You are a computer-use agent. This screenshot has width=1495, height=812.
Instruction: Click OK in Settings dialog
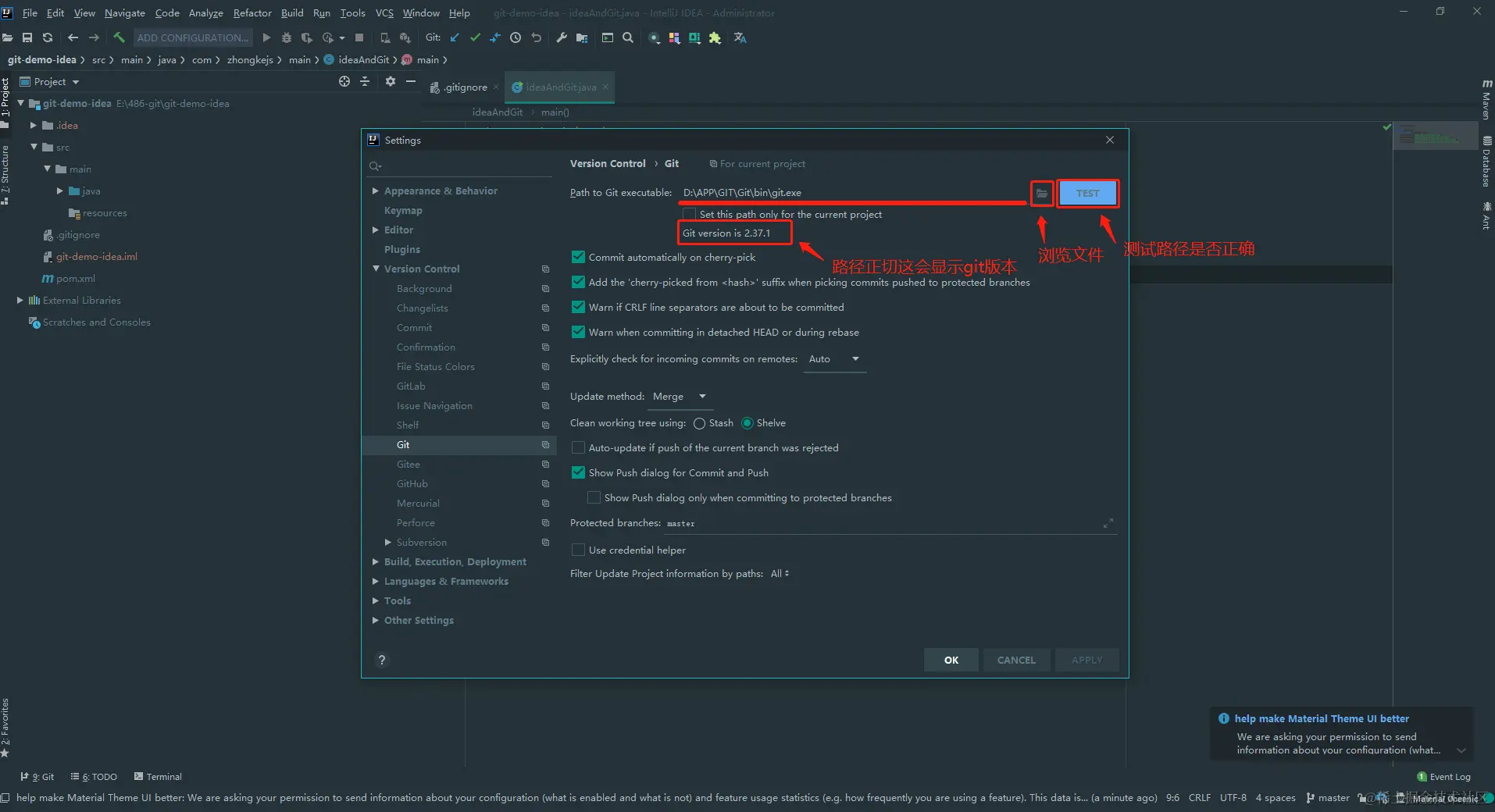pyautogui.click(x=951, y=660)
